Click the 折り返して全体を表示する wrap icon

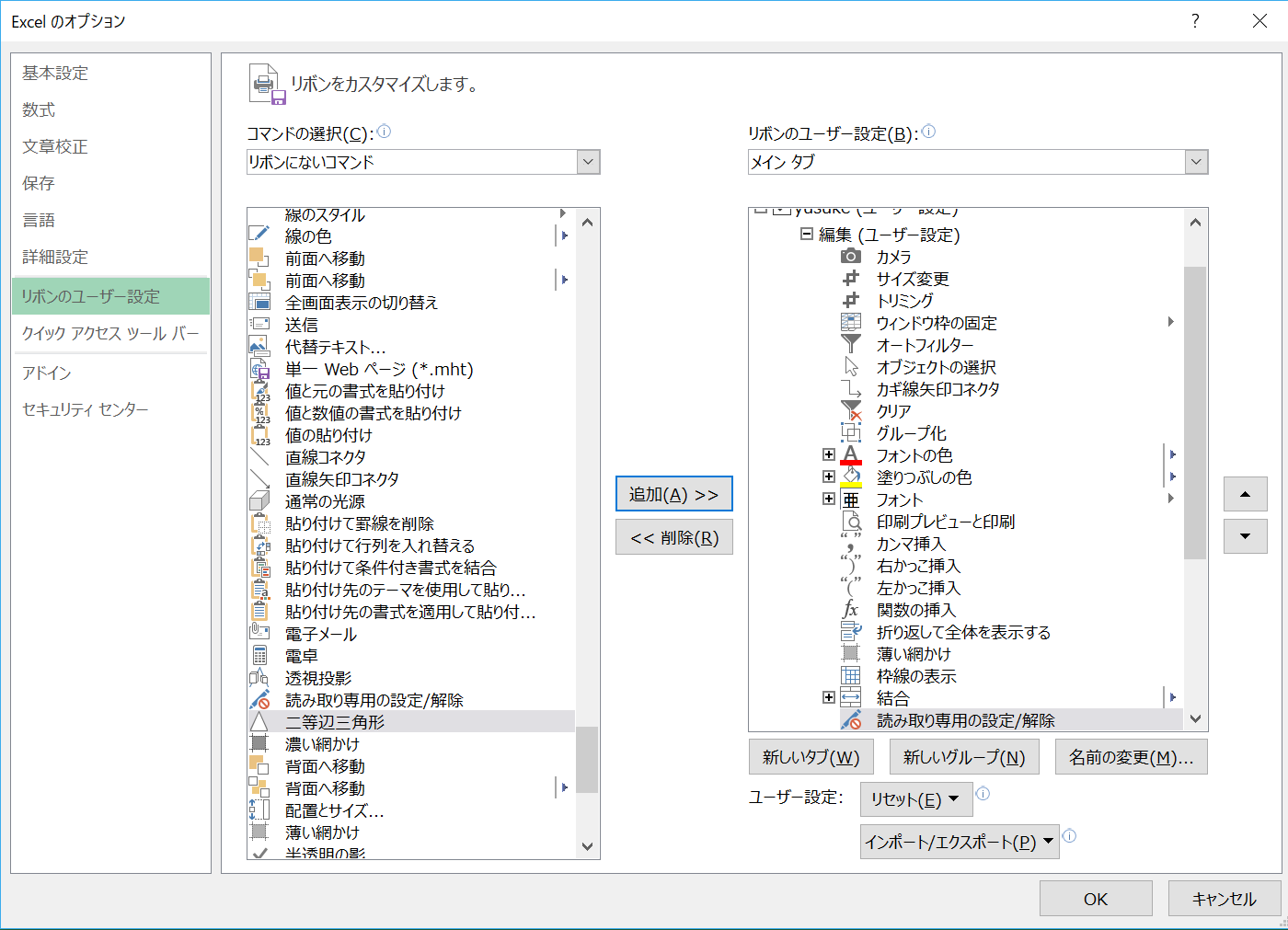[851, 632]
